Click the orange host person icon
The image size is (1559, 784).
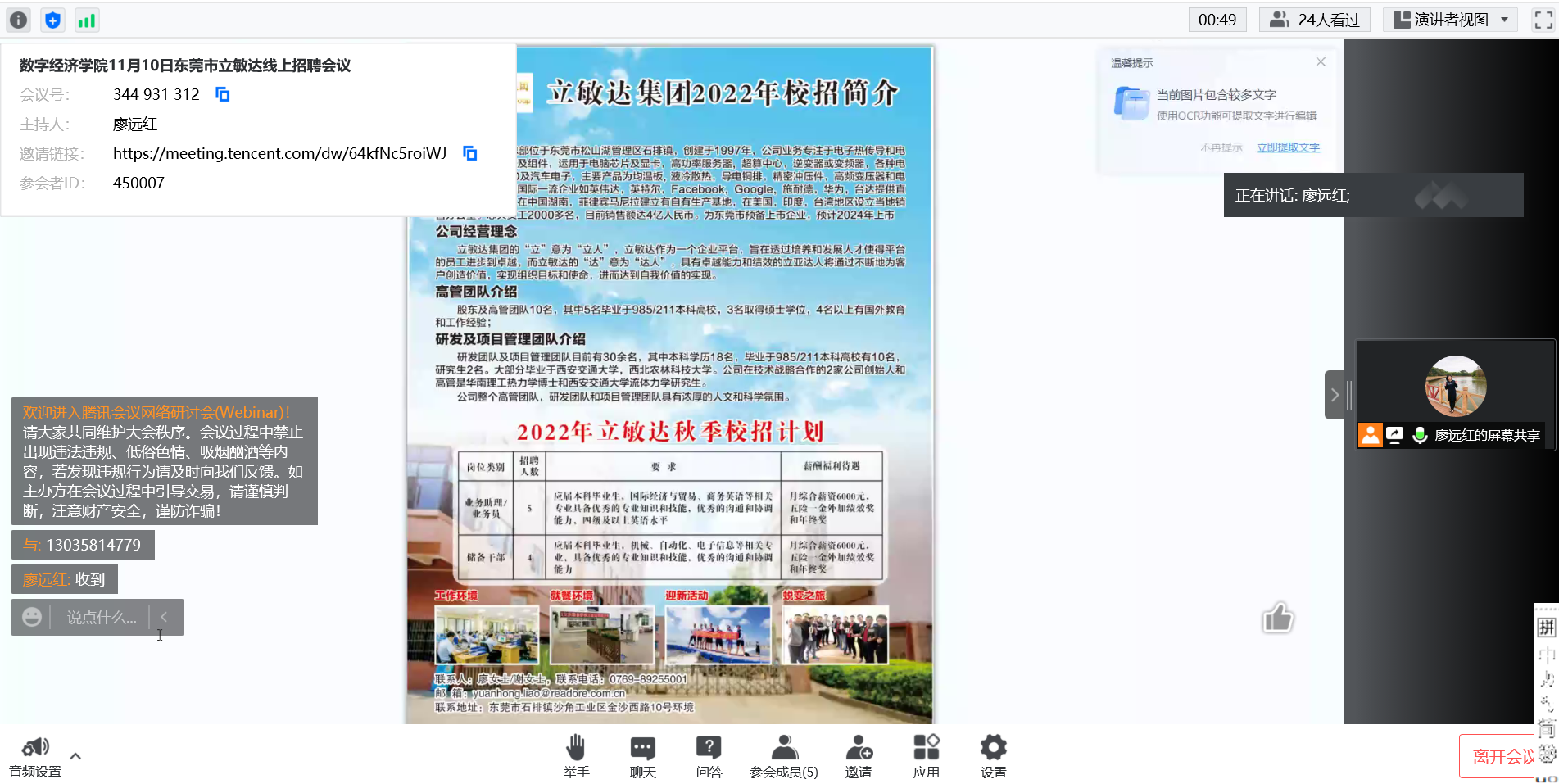(x=1370, y=435)
